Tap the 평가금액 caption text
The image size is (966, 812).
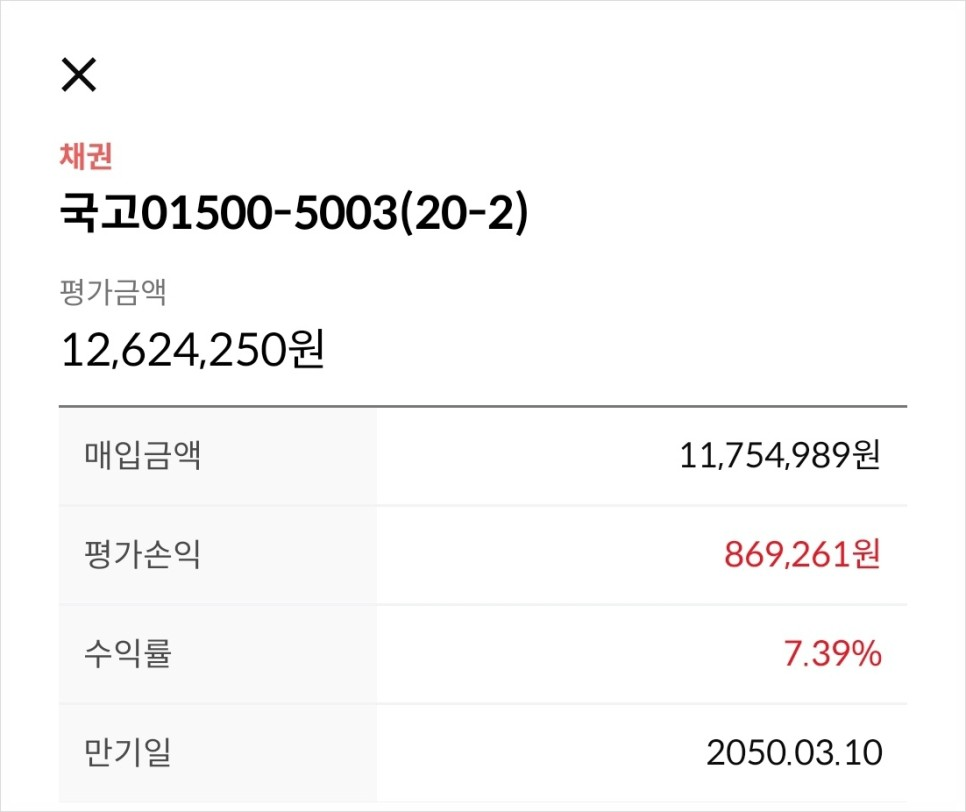pyautogui.click(x=113, y=292)
